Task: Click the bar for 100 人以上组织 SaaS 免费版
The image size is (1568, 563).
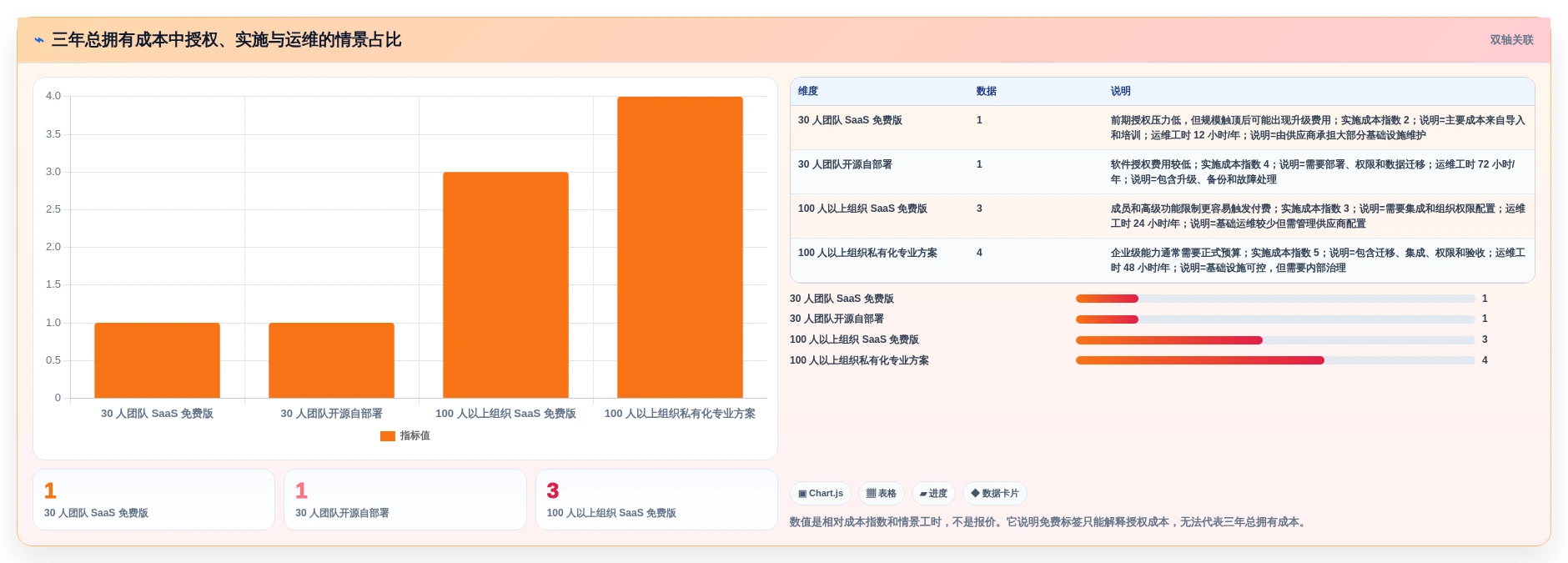Action: point(505,285)
